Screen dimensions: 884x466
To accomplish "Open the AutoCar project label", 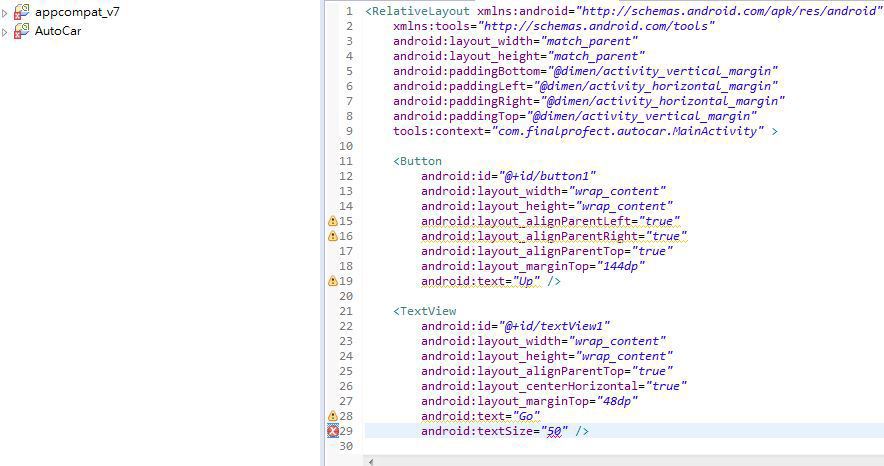I will (x=58, y=31).
